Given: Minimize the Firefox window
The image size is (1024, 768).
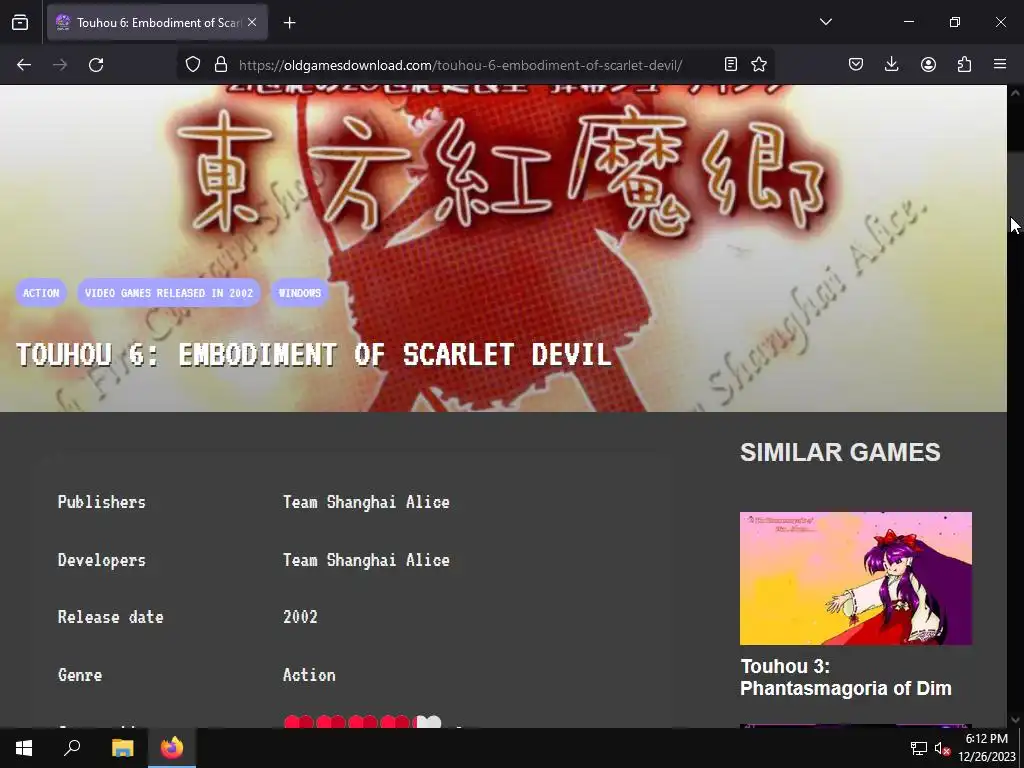Looking at the screenshot, I should pos(908,22).
